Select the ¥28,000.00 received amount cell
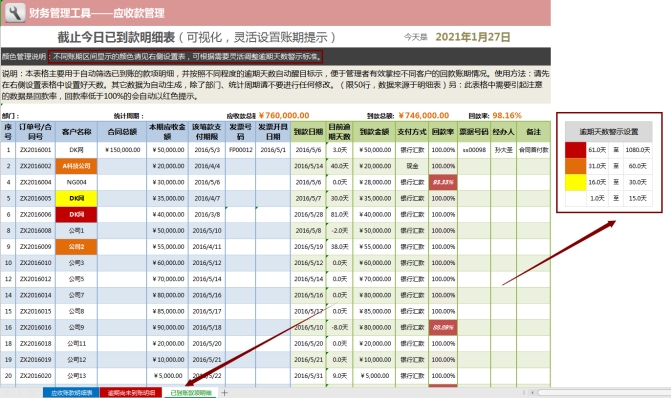671x398 pixels. [374, 182]
